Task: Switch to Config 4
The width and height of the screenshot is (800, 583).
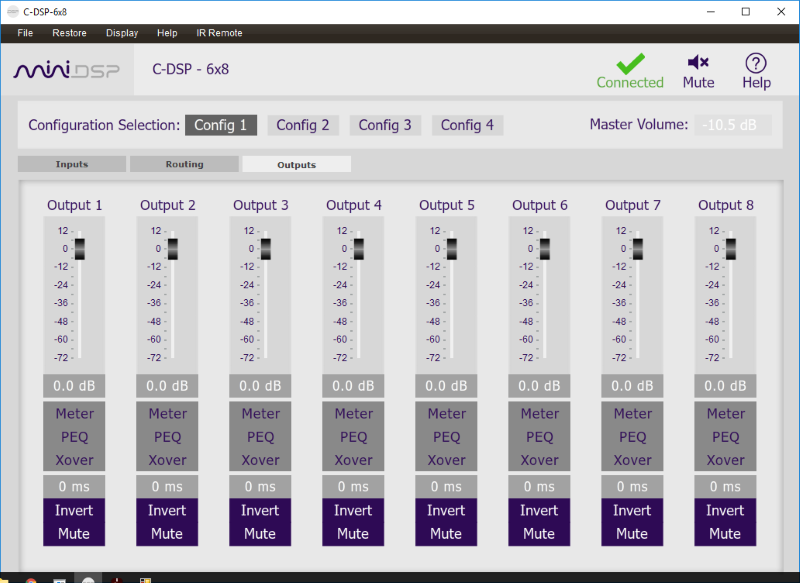Action: [467, 125]
